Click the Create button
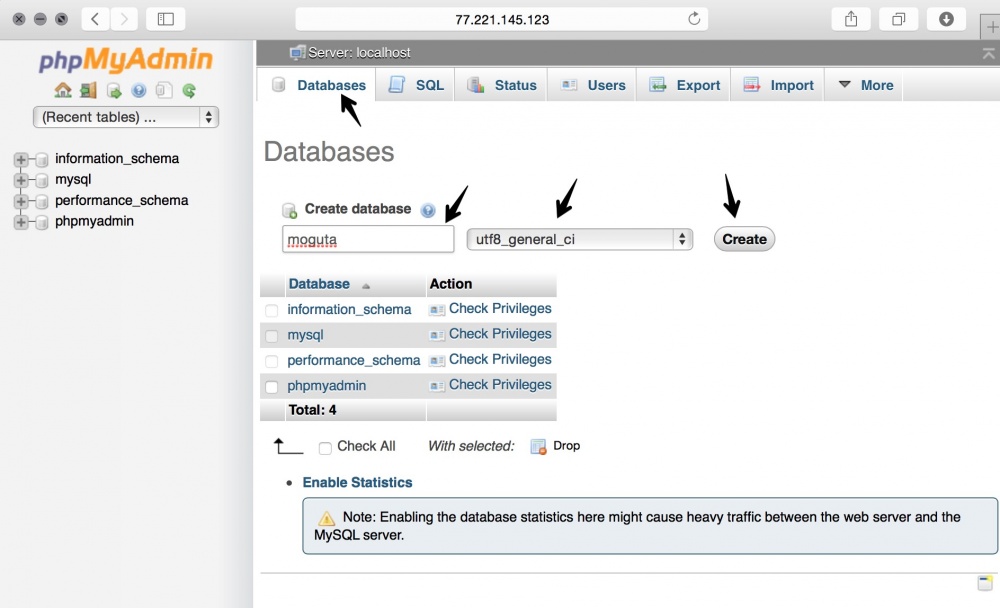Image resolution: width=1000 pixels, height=608 pixels. 744,239
